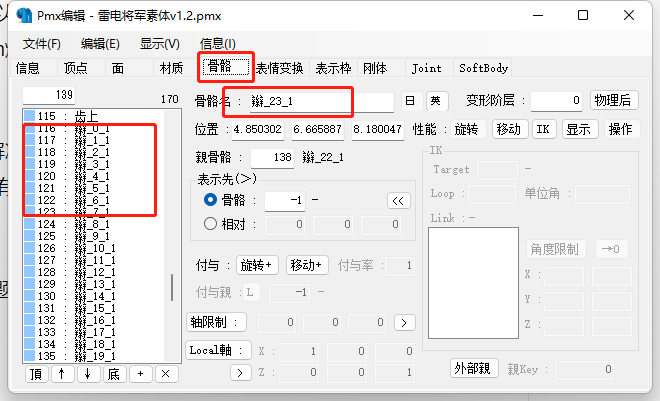Viewport: 660px width, 401px height.
Task: Jump to list top with 頂 button
Action: (36, 374)
